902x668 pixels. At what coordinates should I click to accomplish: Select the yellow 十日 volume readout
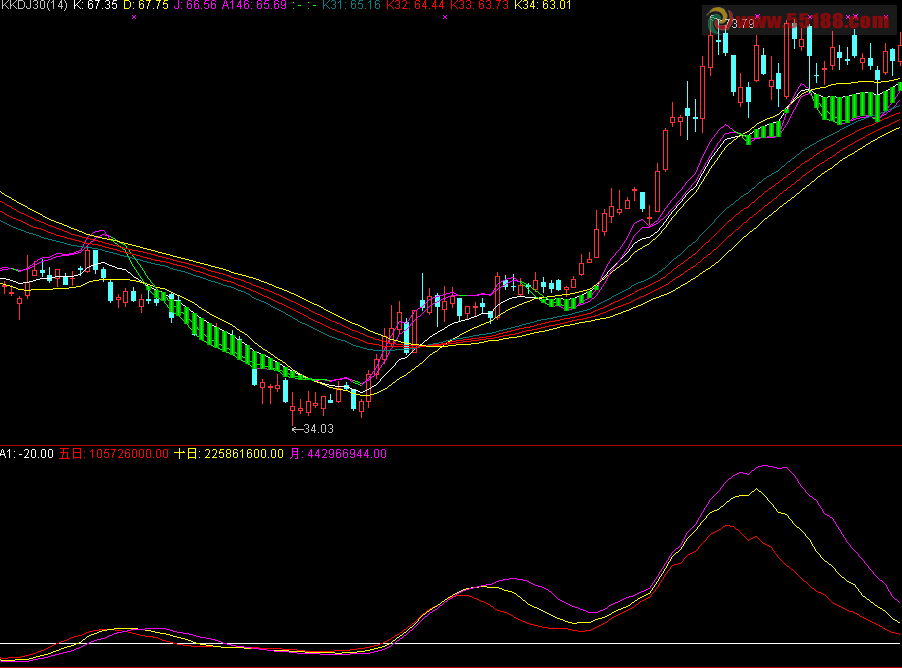pos(229,454)
